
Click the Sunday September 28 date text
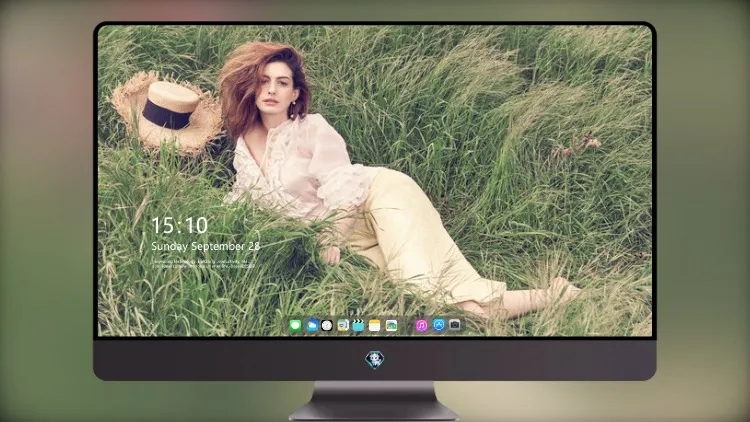205,246
